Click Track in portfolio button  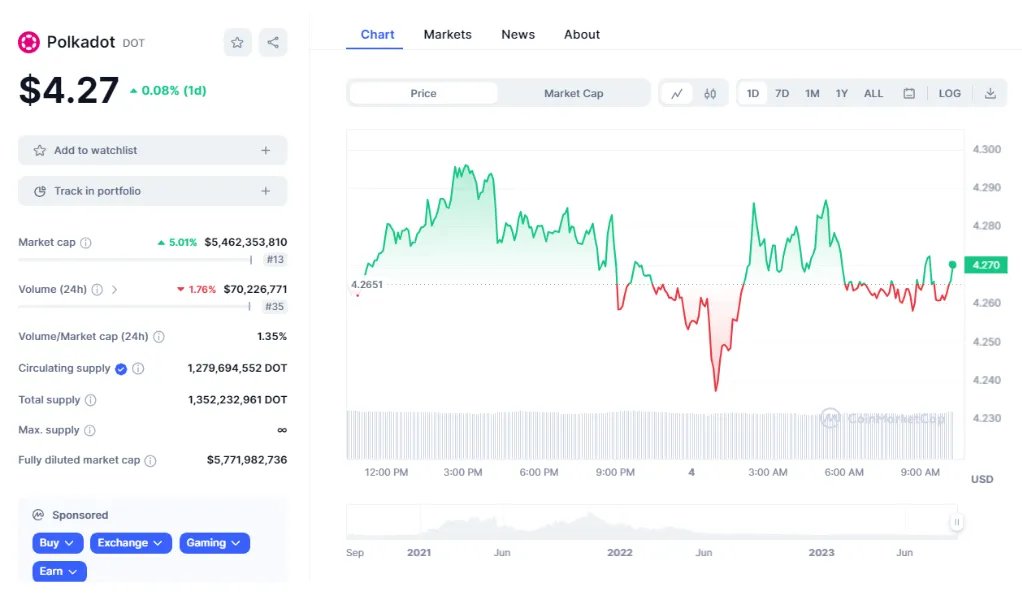point(152,191)
